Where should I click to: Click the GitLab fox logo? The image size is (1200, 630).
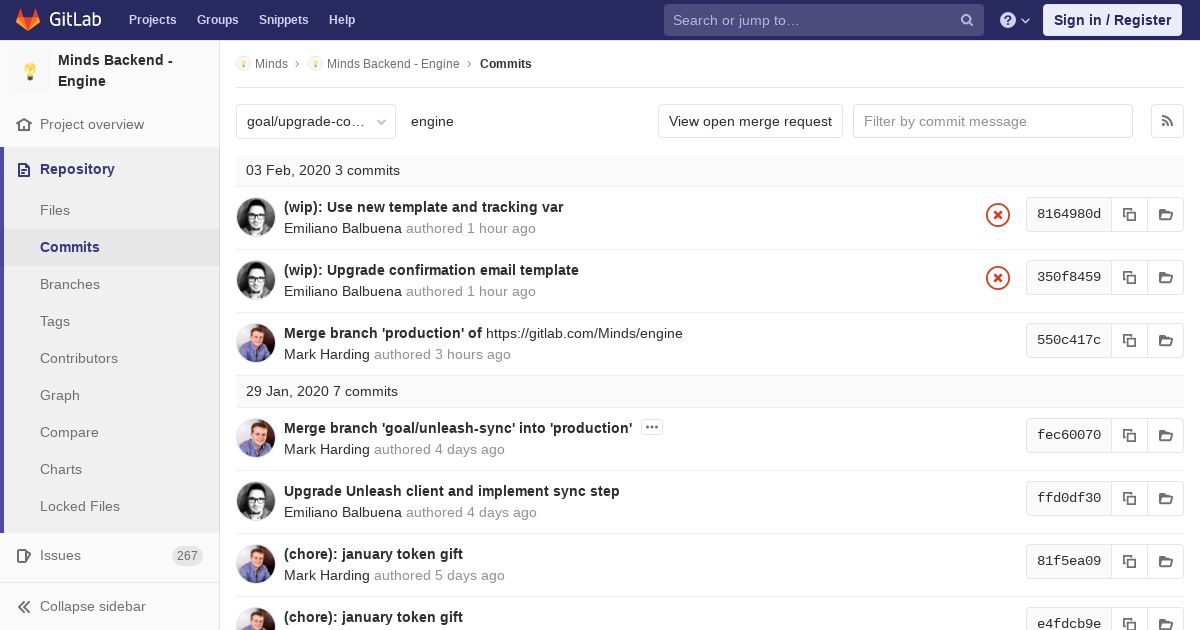point(28,20)
